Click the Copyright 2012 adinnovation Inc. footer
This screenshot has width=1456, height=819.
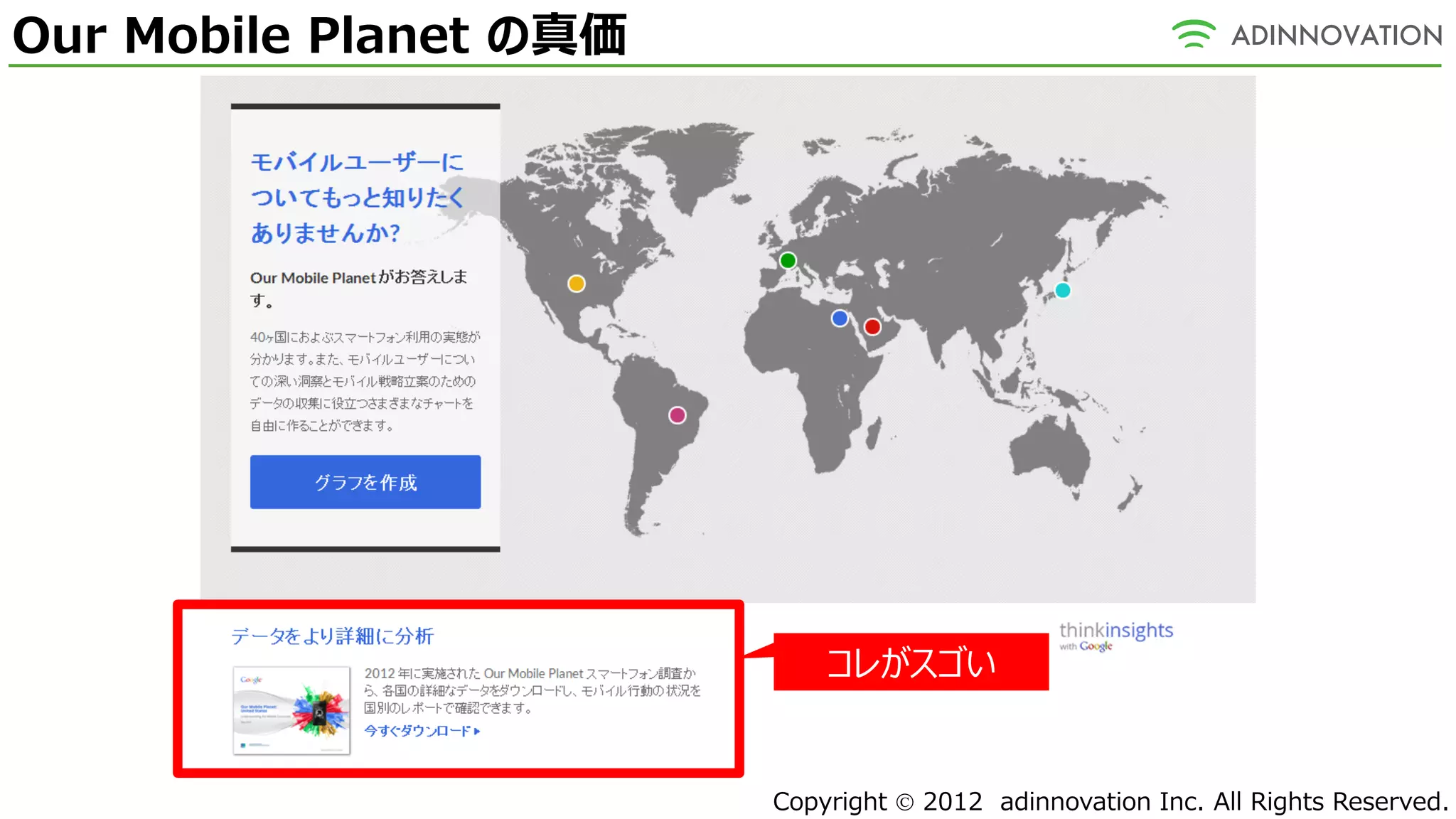[x=1110, y=801]
